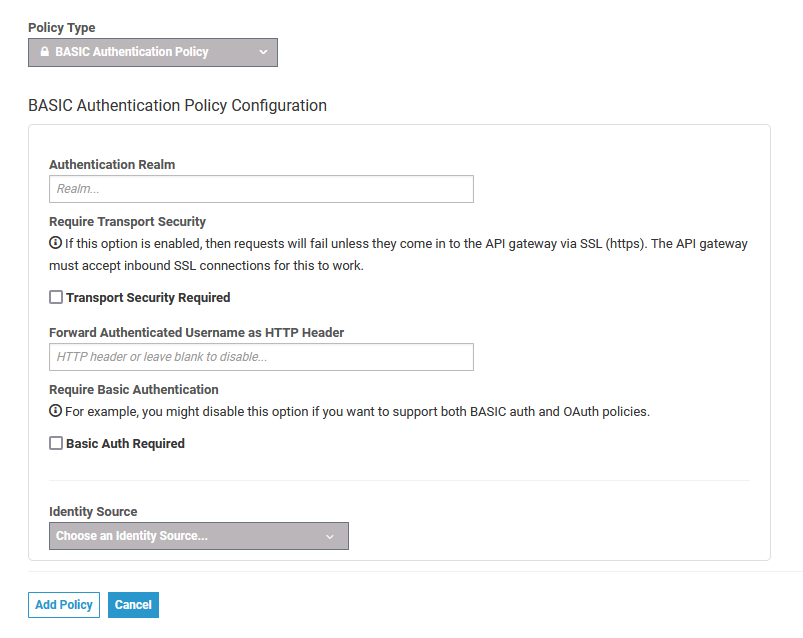This screenshot has width=803, height=638.
Task: Click the 'Transport Security Required' checkbox label
Action: (x=148, y=297)
